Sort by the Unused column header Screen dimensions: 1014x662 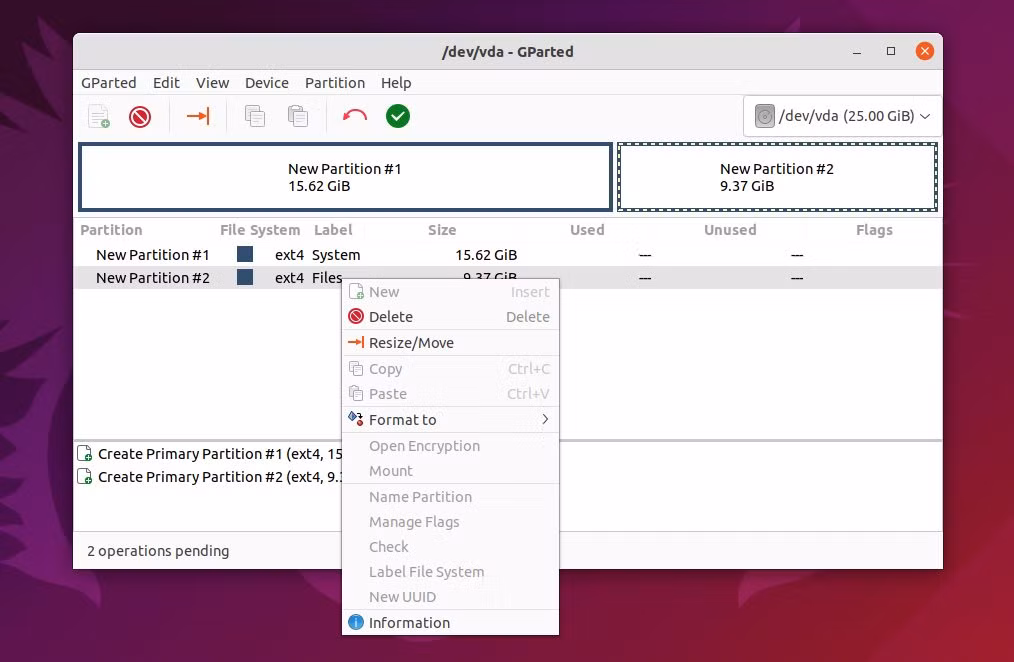pyautogui.click(x=730, y=230)
